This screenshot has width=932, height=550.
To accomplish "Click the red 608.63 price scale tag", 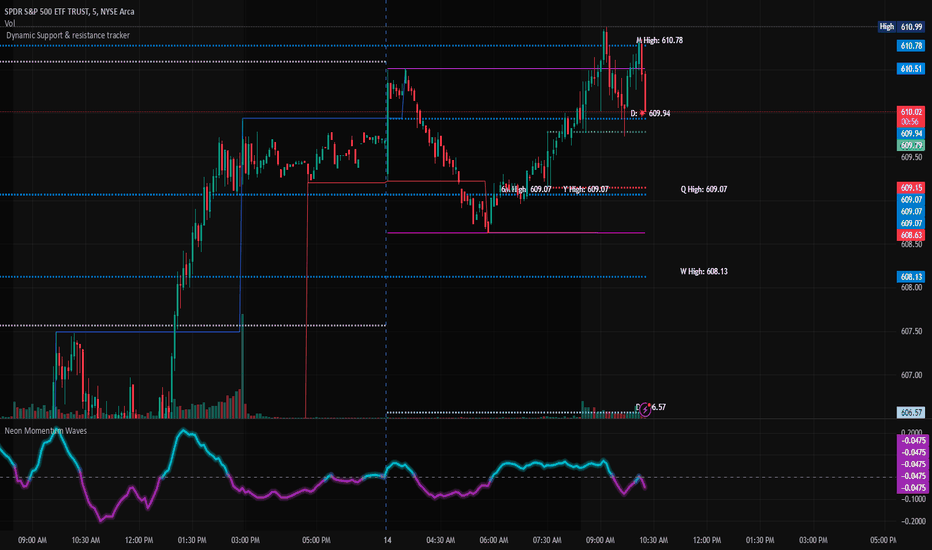I will pos(911,235).
